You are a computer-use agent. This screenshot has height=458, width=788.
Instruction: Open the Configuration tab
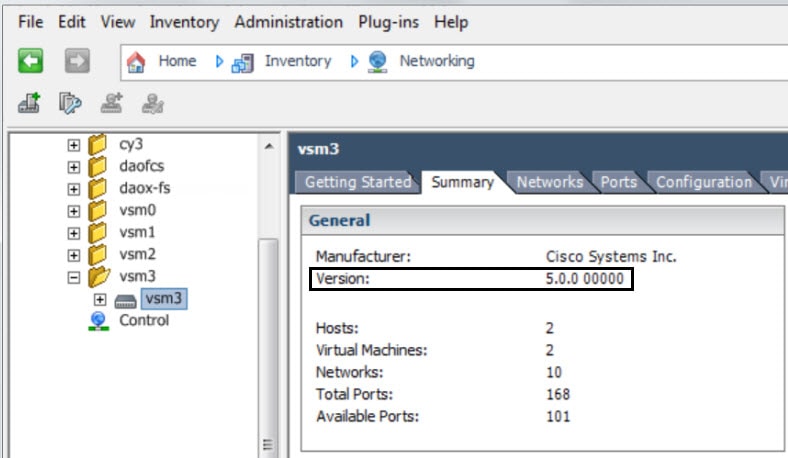tap(704, 182)
